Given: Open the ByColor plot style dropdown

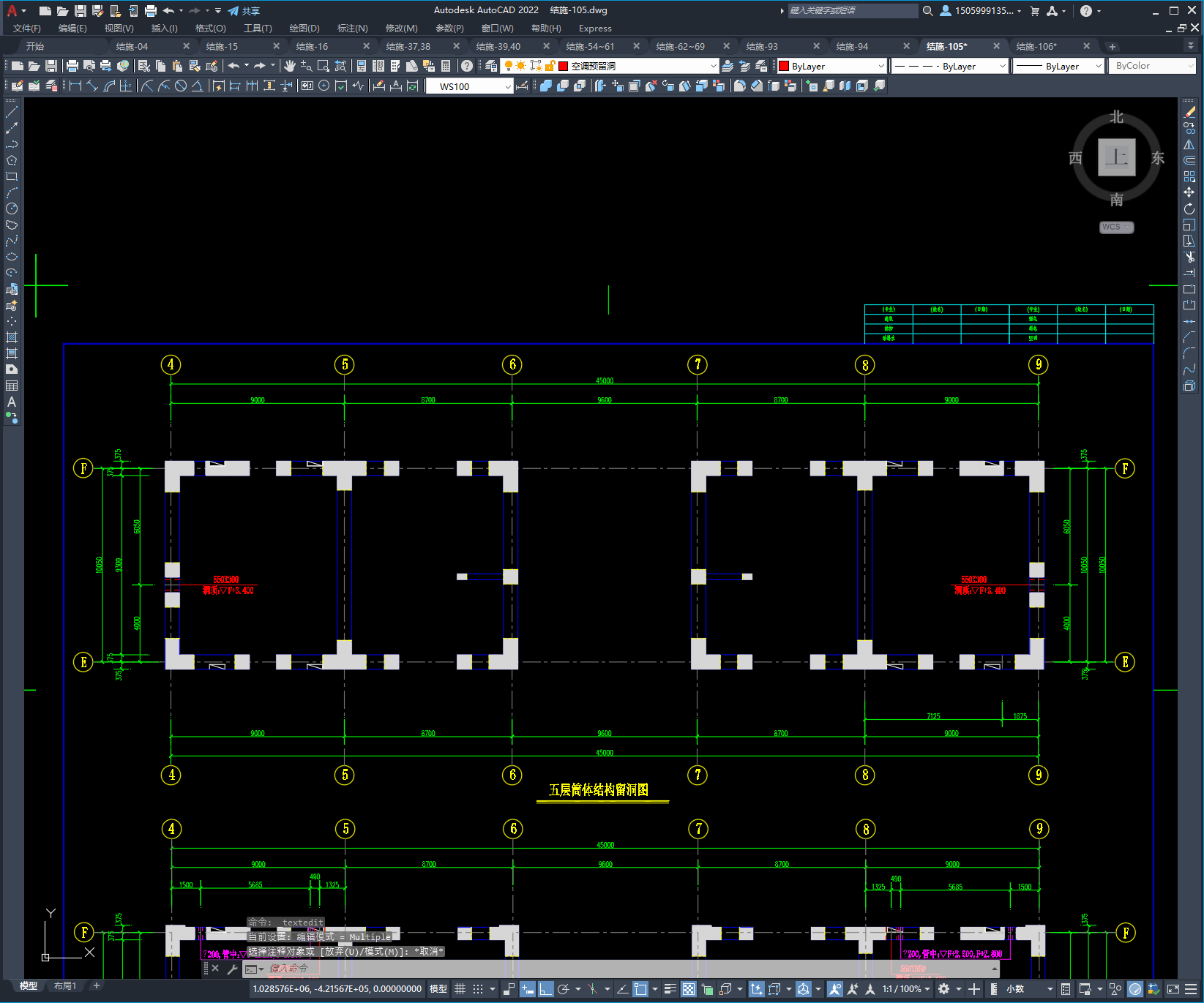Looking at the screenshot, I should (x=1152, y=66).
